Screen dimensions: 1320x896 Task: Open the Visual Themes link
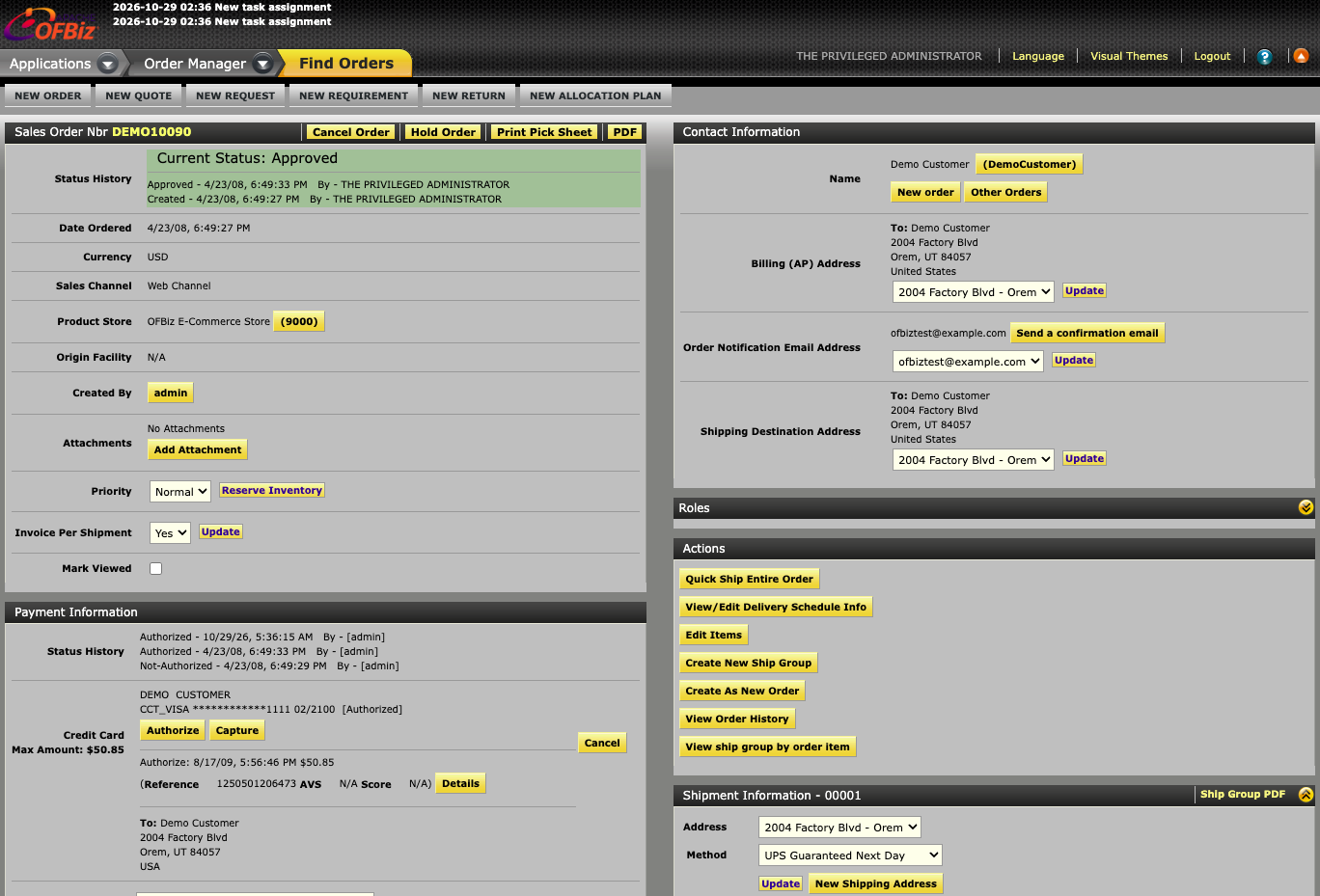(x=1129, y=56)
